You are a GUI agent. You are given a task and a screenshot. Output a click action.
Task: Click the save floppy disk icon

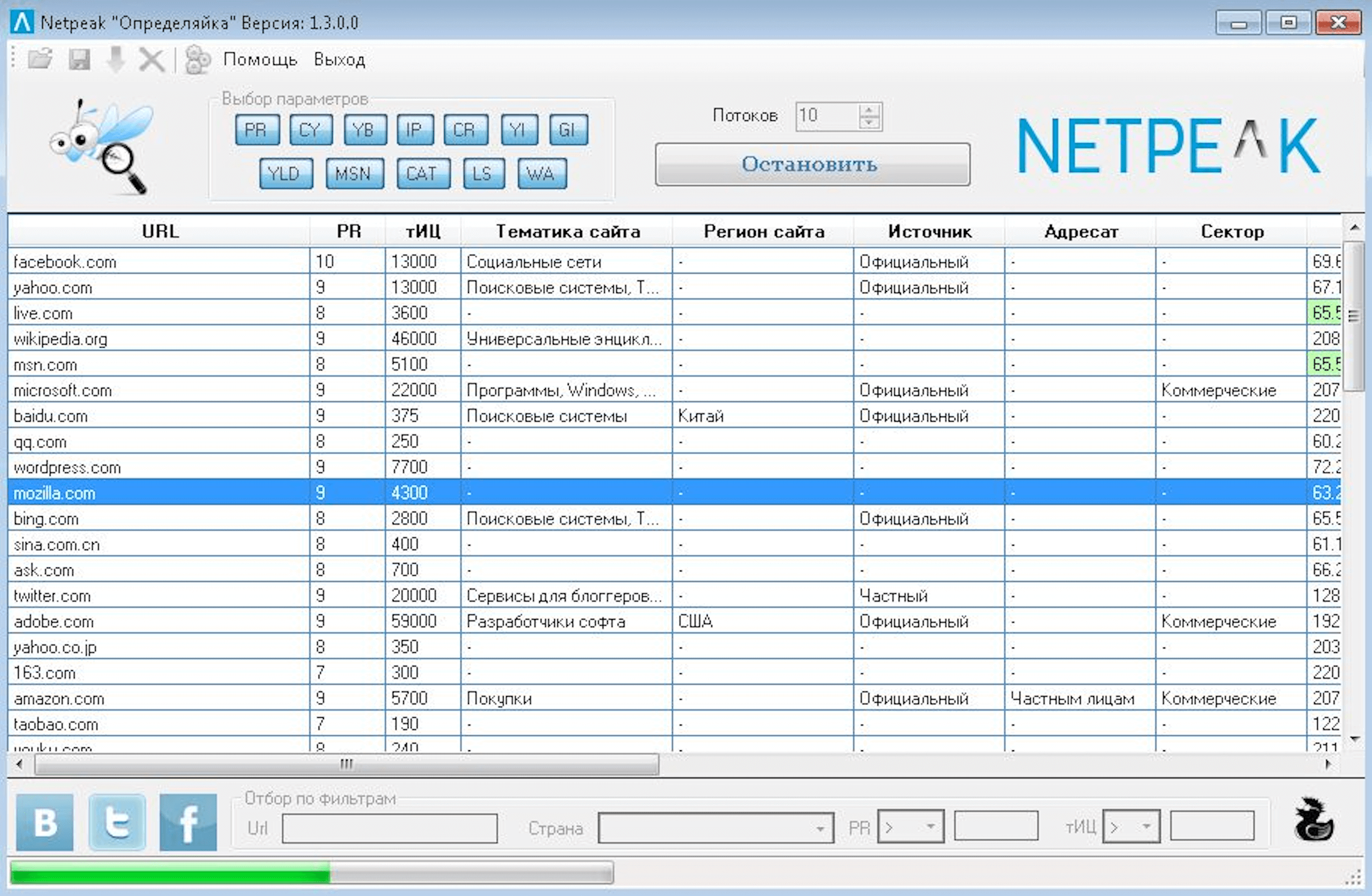click(x=79, y=59)
